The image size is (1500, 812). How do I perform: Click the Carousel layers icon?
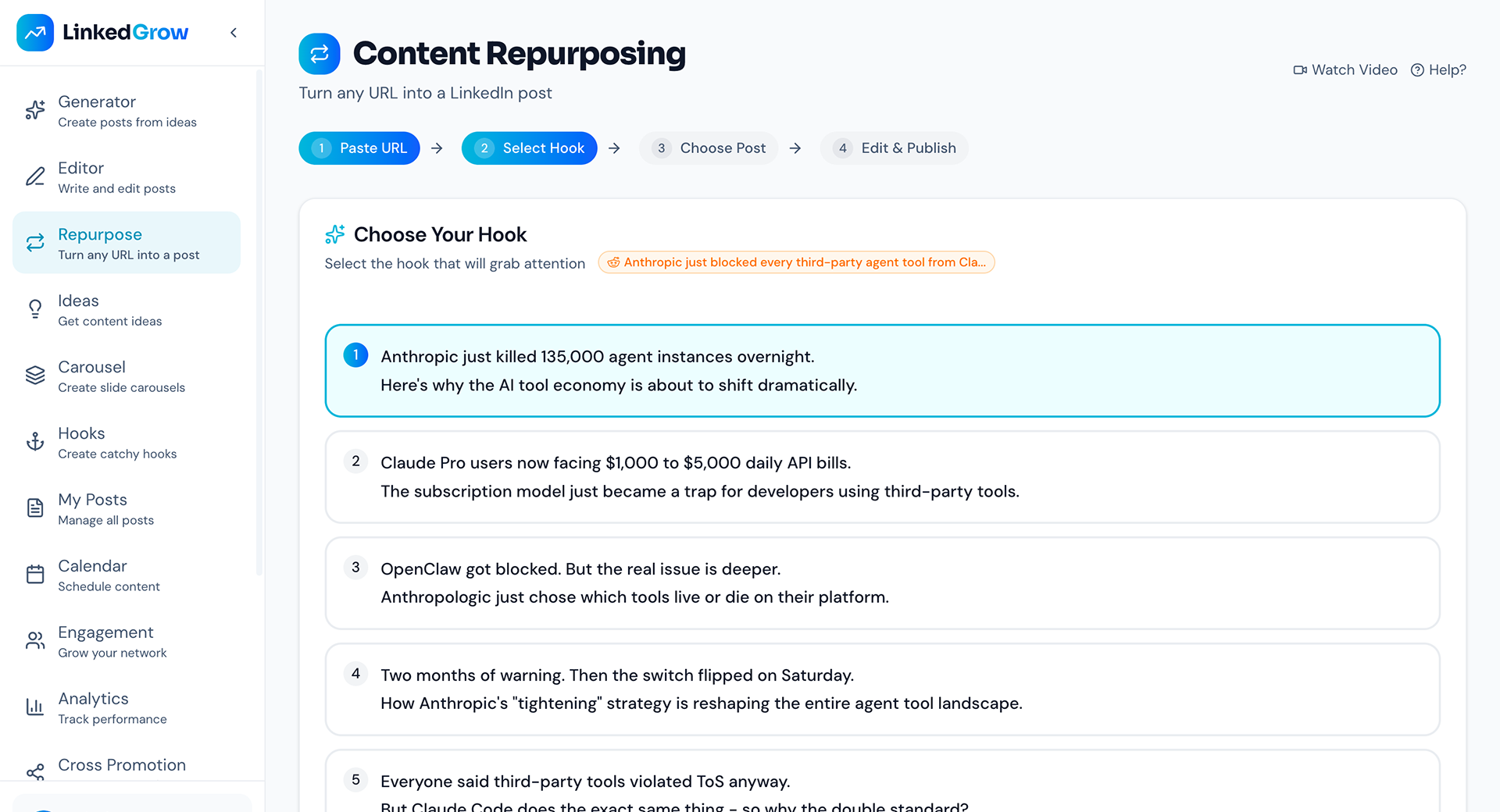coord(35,376)
